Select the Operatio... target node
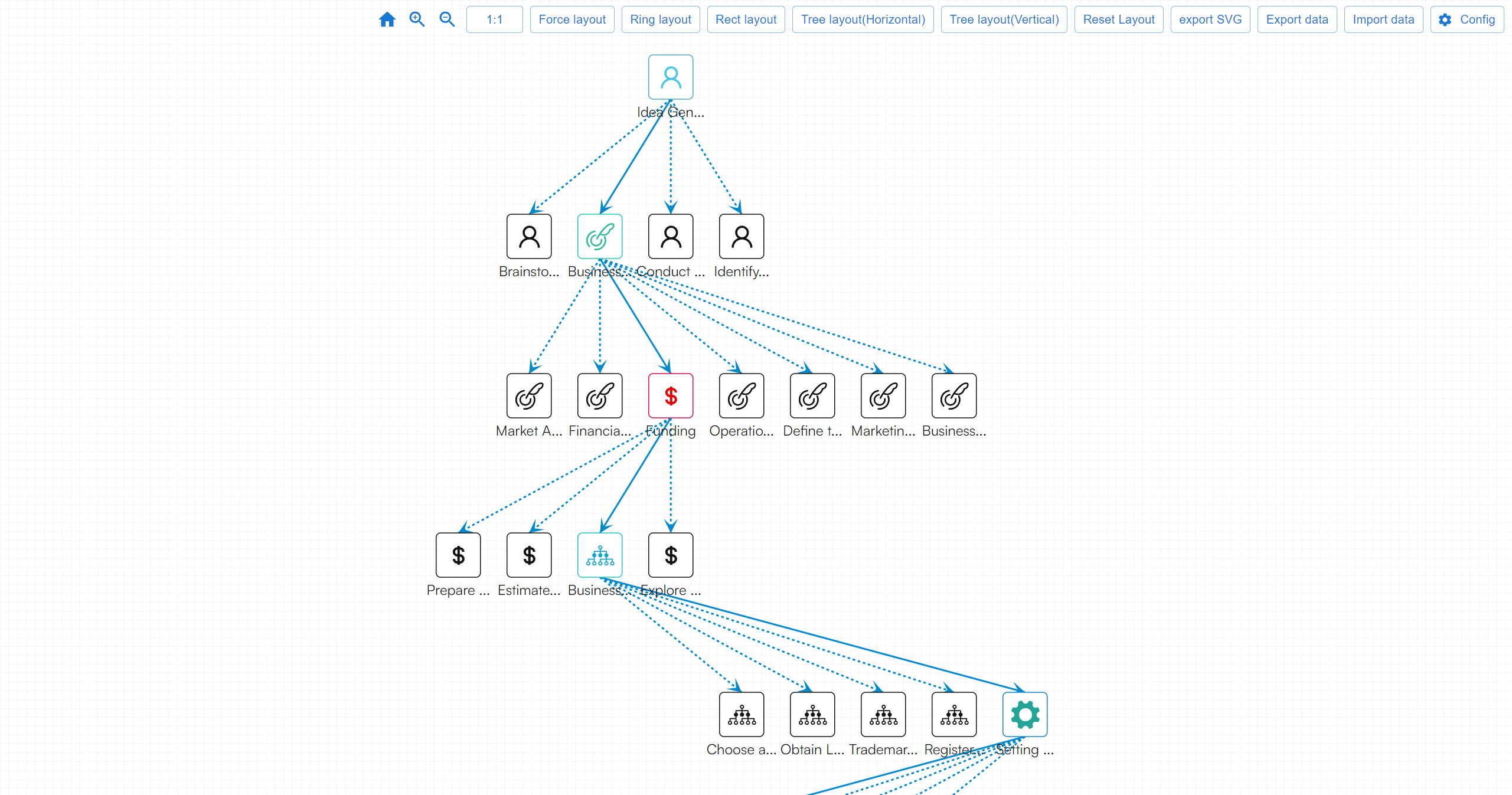 (742, 395)
